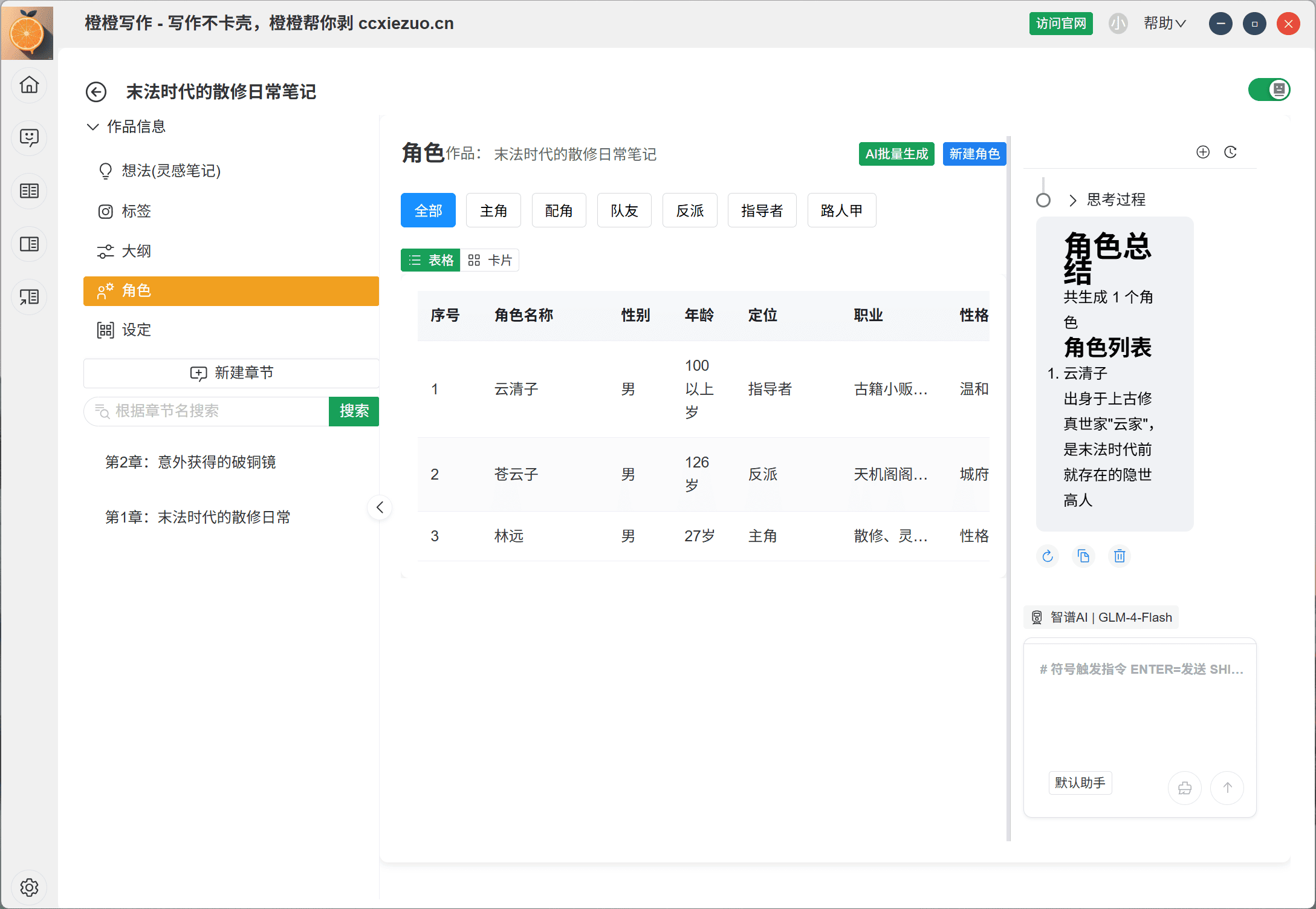
Task: Click the 新建角色 button
Action: [974, 154]
